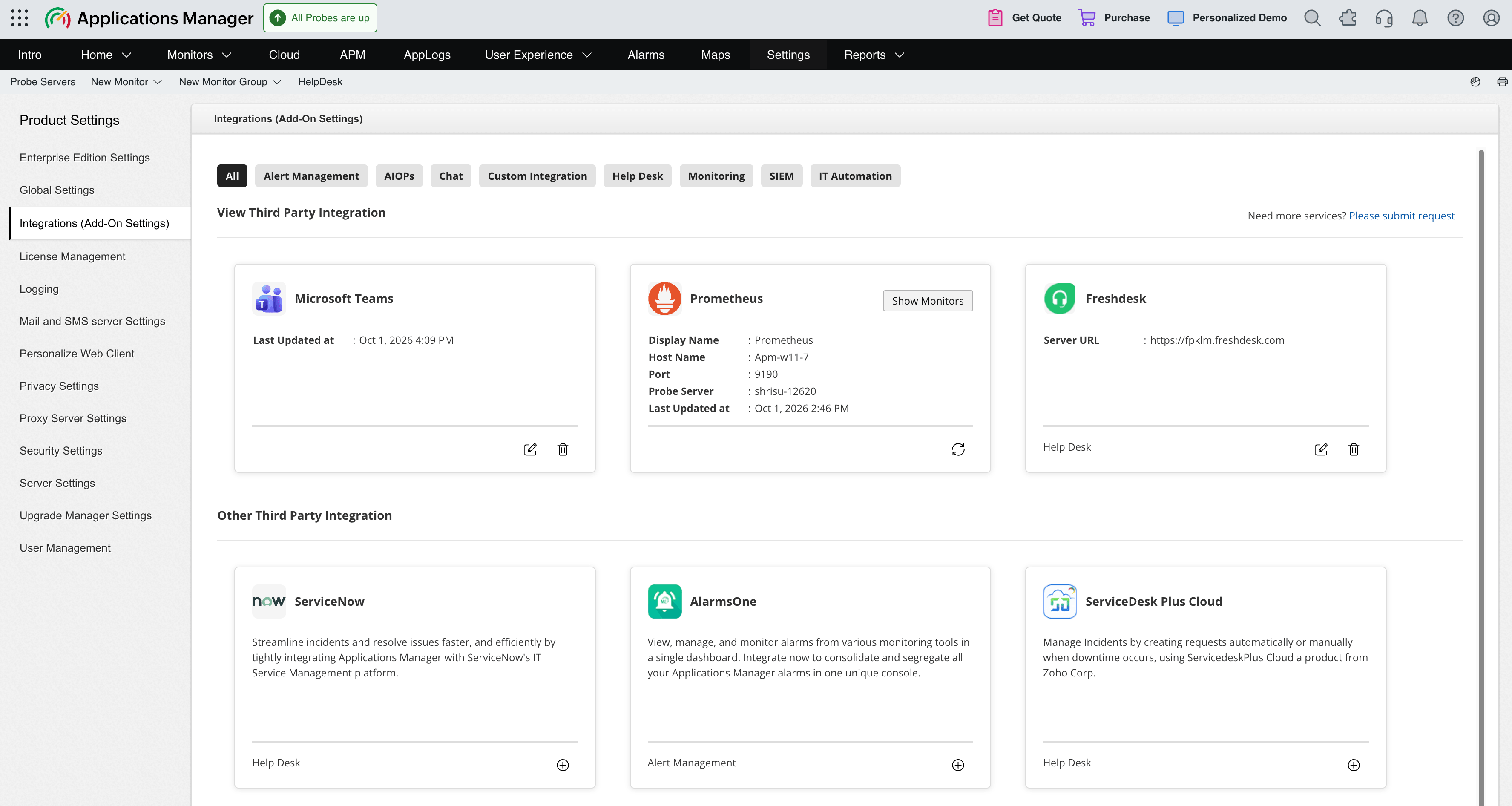This screenshot has height=806, width=1512.
Task: Click the Prometheus flame logo
Action: [x=664, y=298]
